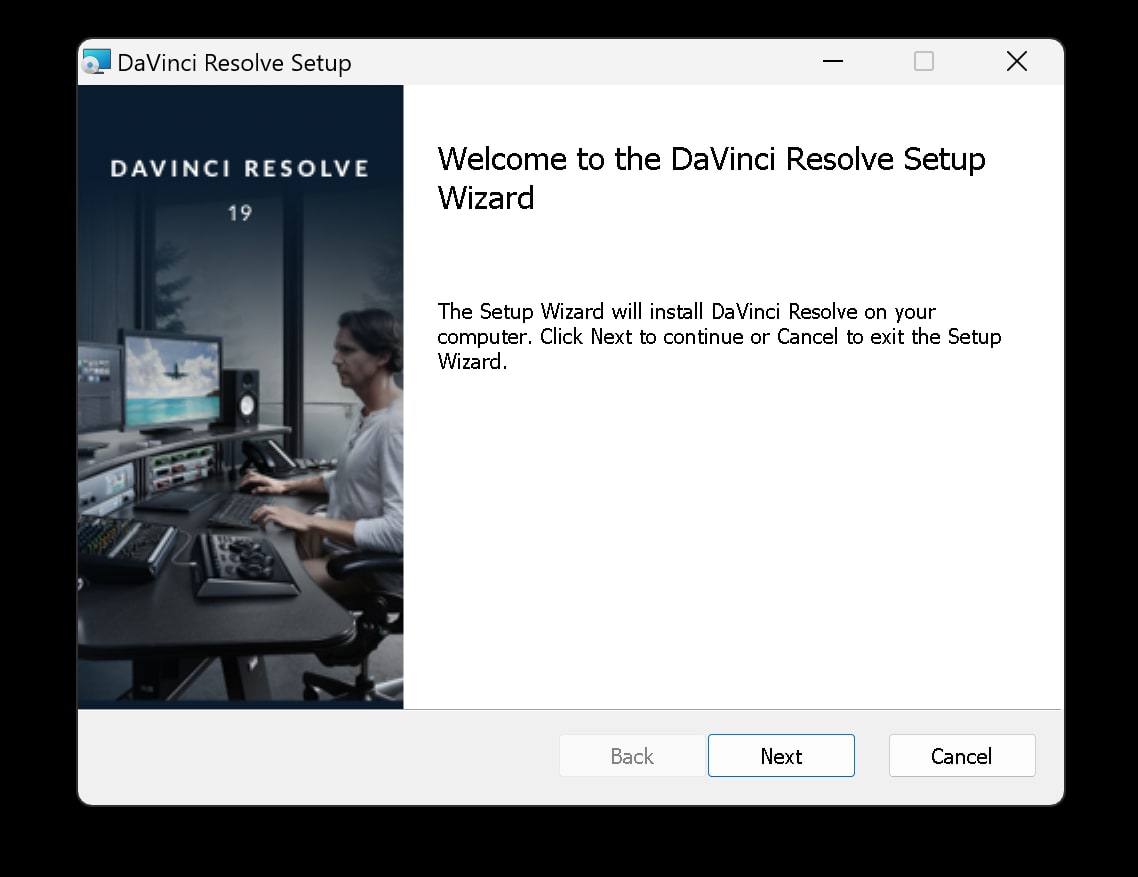Cancel the DaVinci Resolve setup

[962, 756]
